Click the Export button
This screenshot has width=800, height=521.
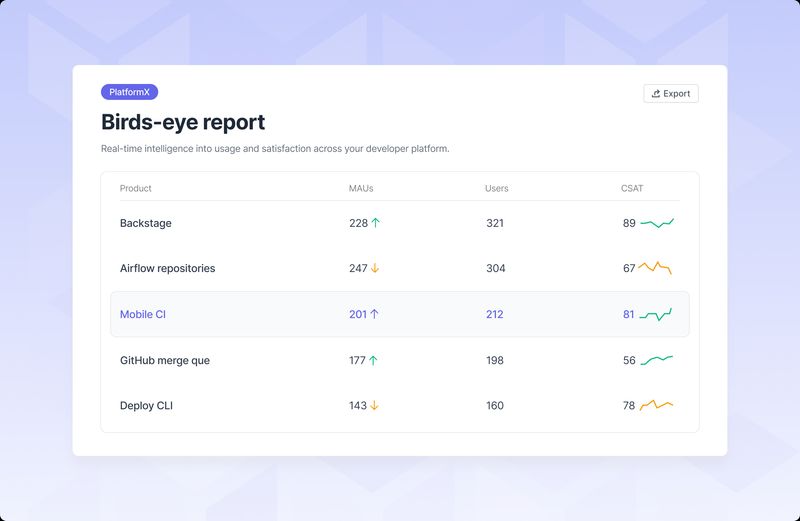point(671,94)
